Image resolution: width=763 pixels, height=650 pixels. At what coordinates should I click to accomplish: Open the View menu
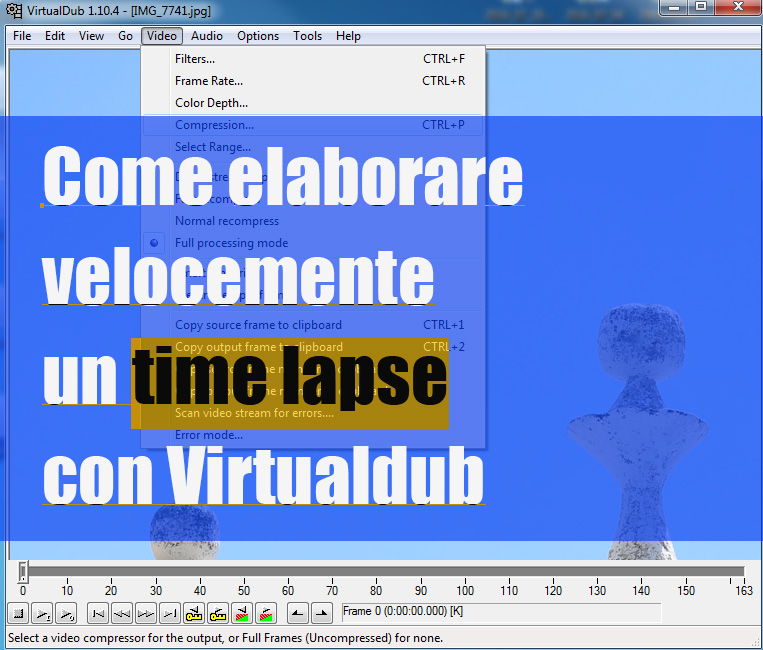pyautogui.click(x=91, y=36)
